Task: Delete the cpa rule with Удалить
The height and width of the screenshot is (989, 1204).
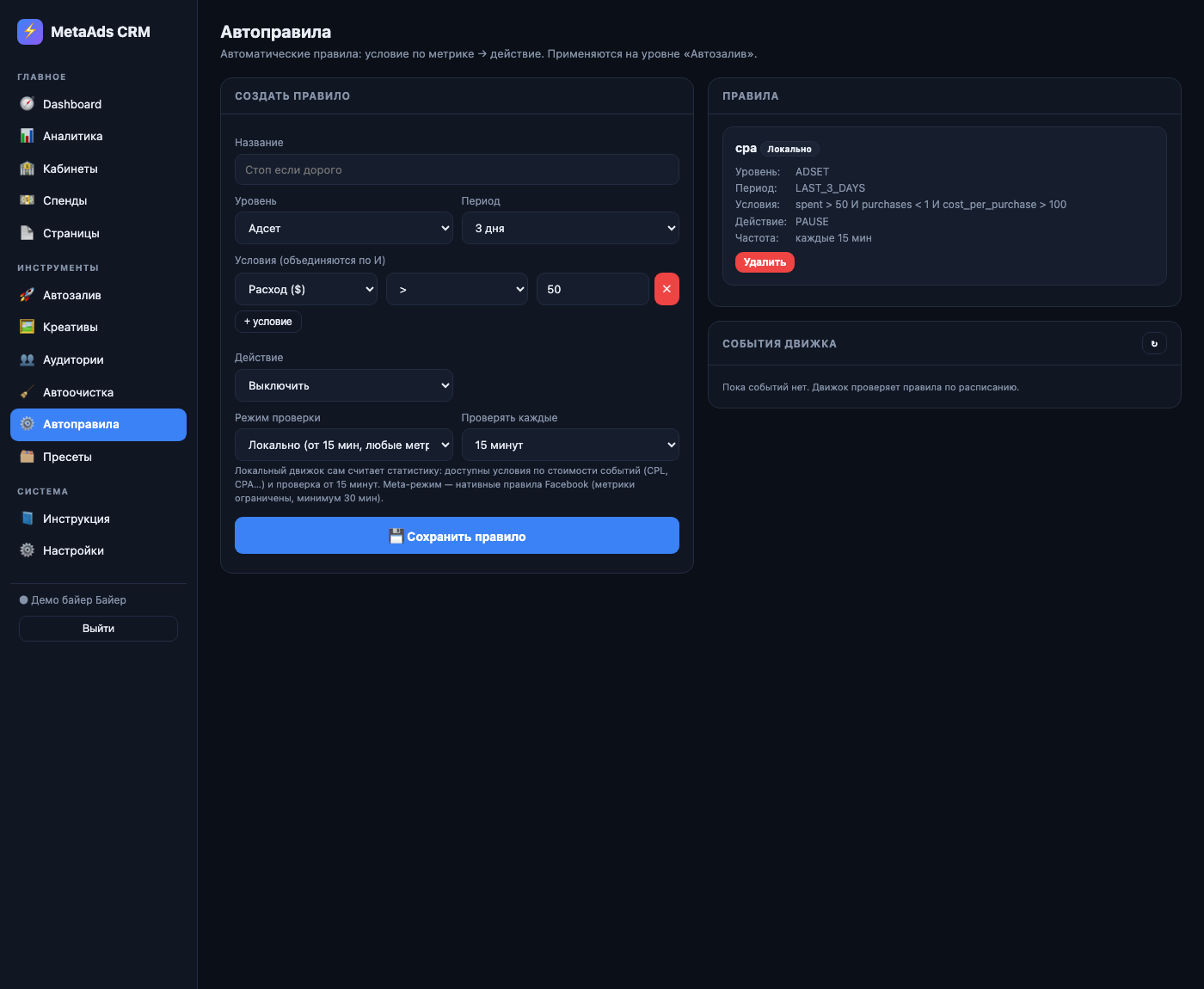Action: [x=765, y=262]
